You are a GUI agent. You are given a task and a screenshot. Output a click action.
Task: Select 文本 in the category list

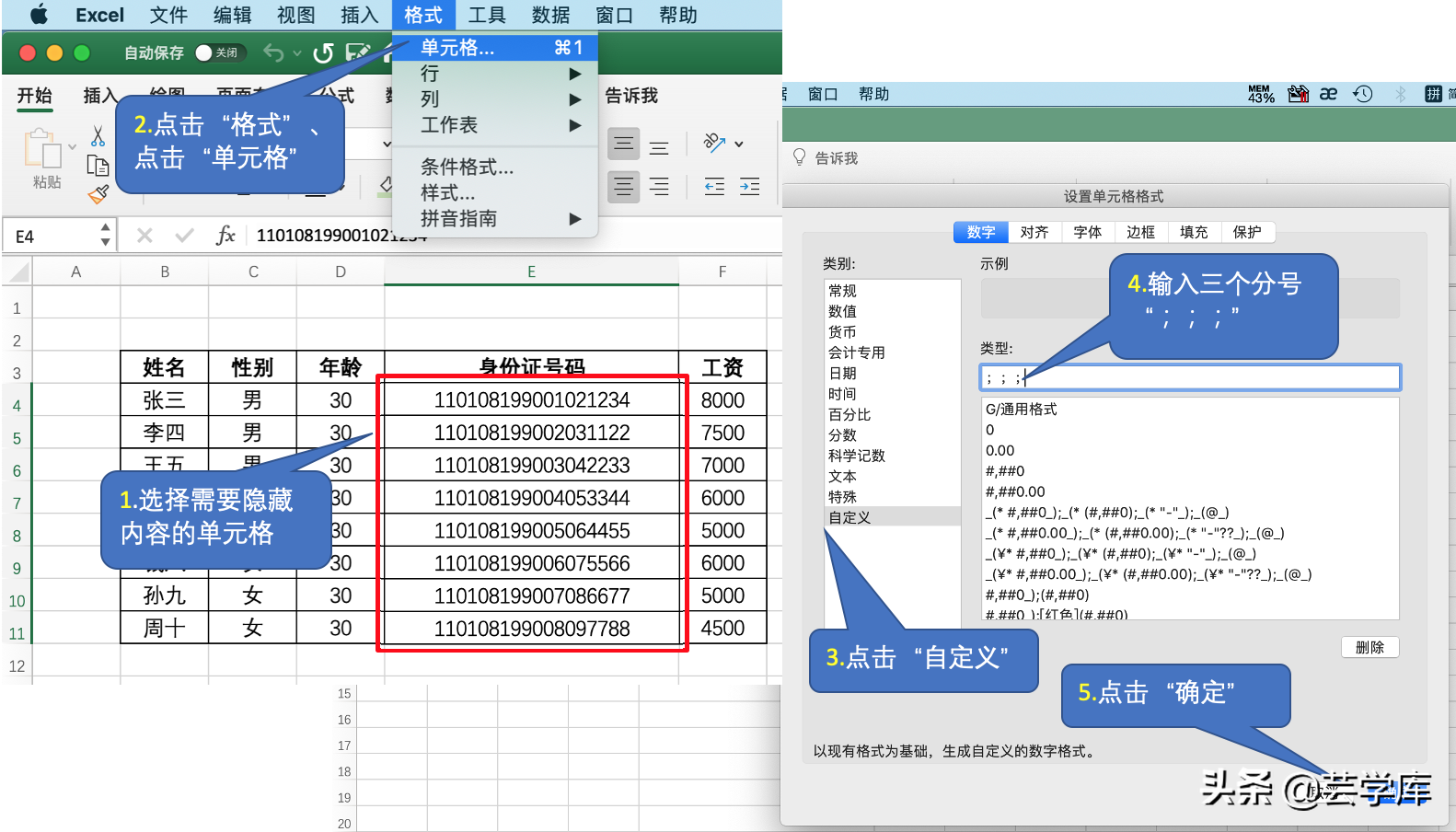(x=893, y=476)
